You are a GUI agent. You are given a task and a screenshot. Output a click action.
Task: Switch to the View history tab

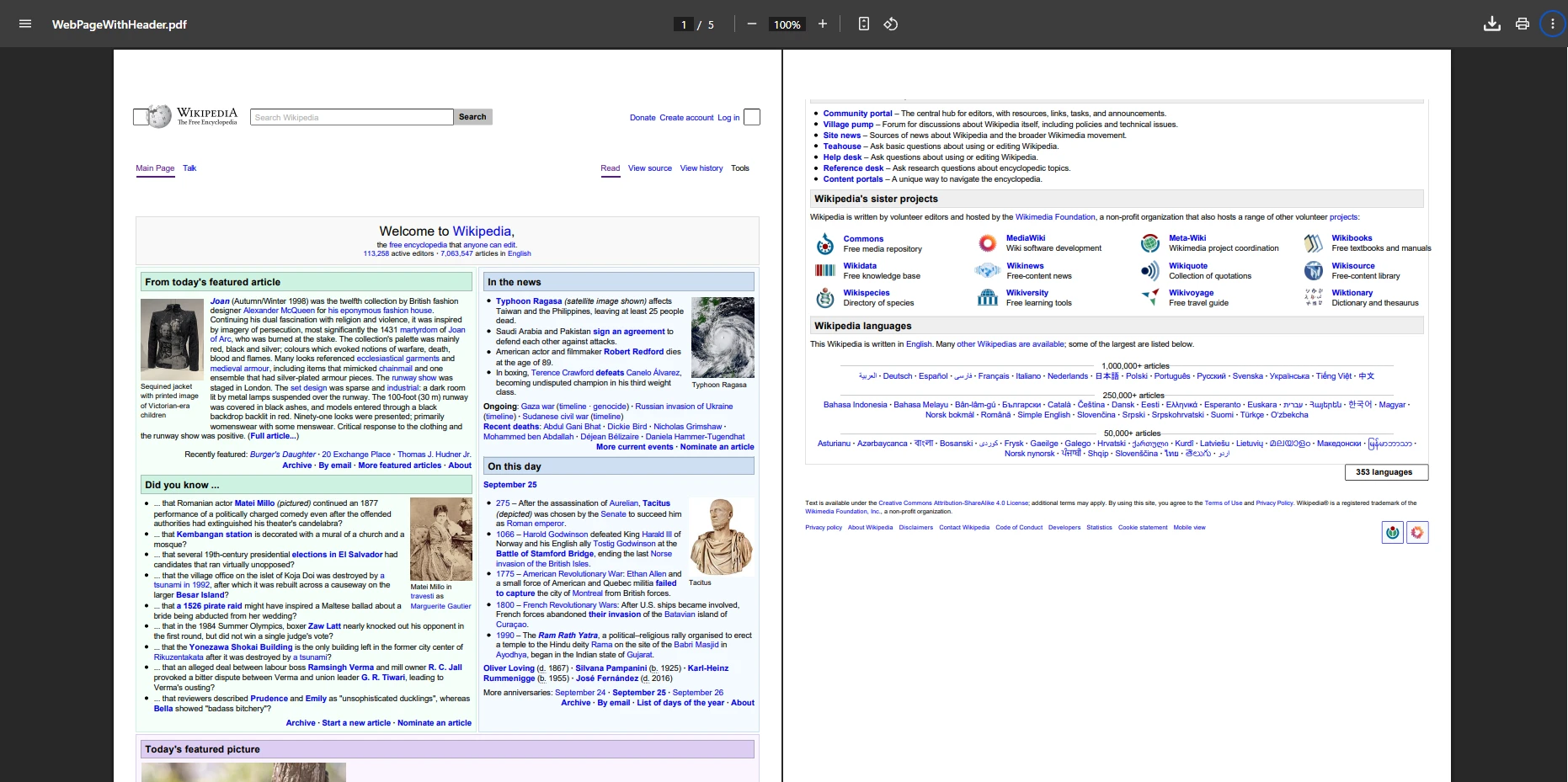(x=701, y=168)
